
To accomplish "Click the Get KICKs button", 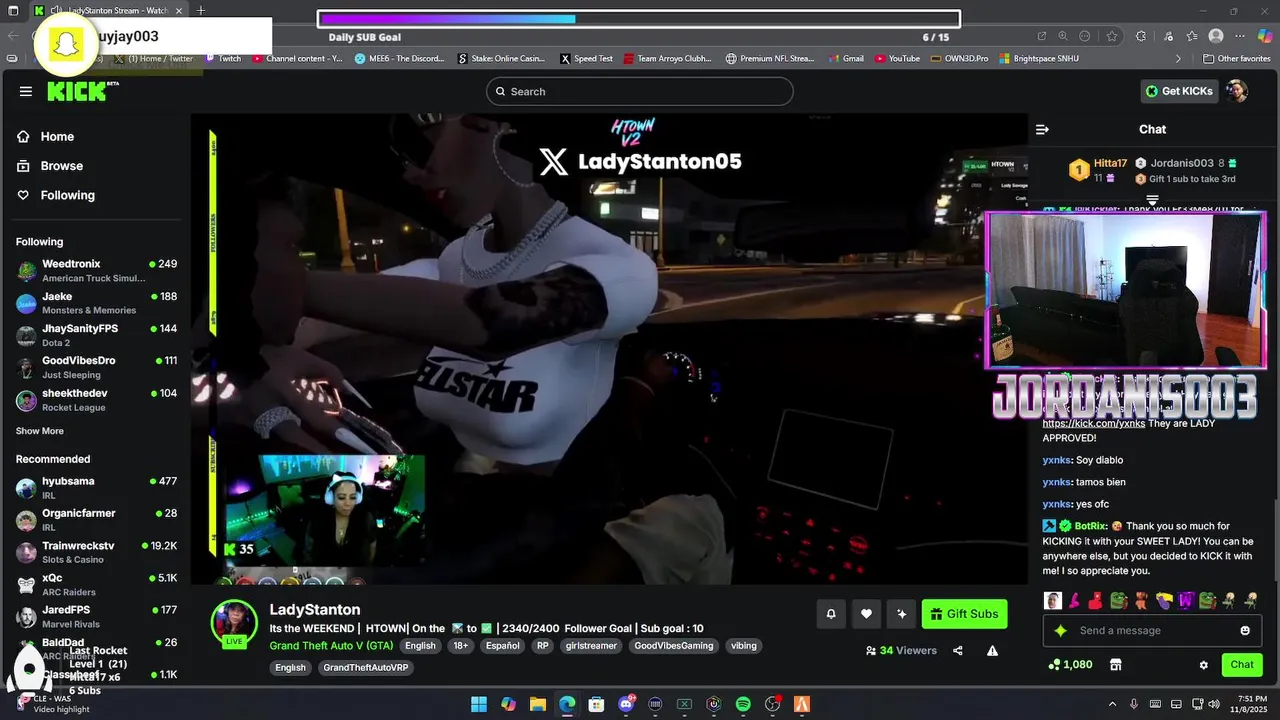I will coord(1179,91).
